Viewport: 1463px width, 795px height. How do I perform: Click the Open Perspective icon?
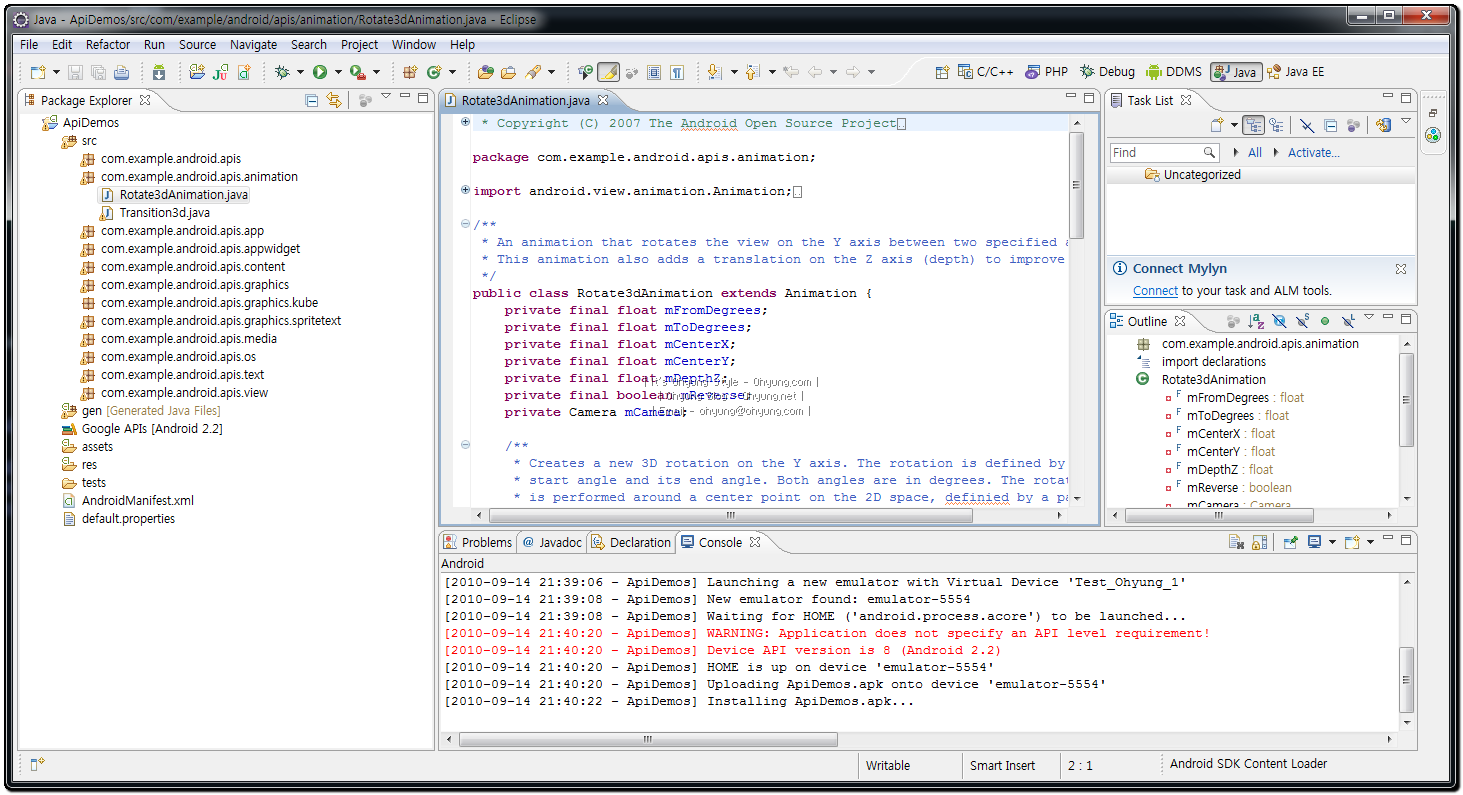(942, 72)
